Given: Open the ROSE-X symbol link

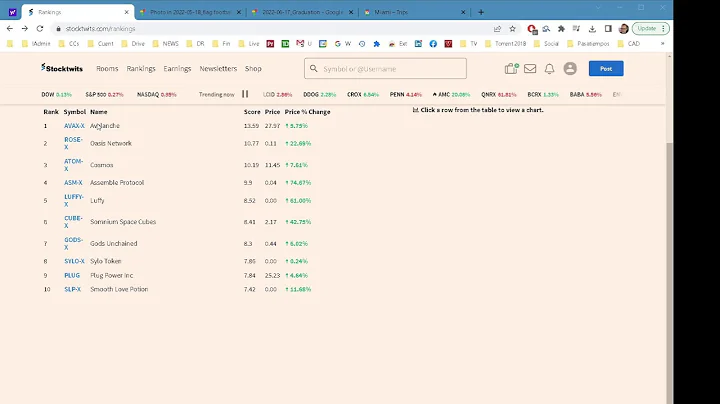Looking at the screenshot, I should click(x=73, y=143).
